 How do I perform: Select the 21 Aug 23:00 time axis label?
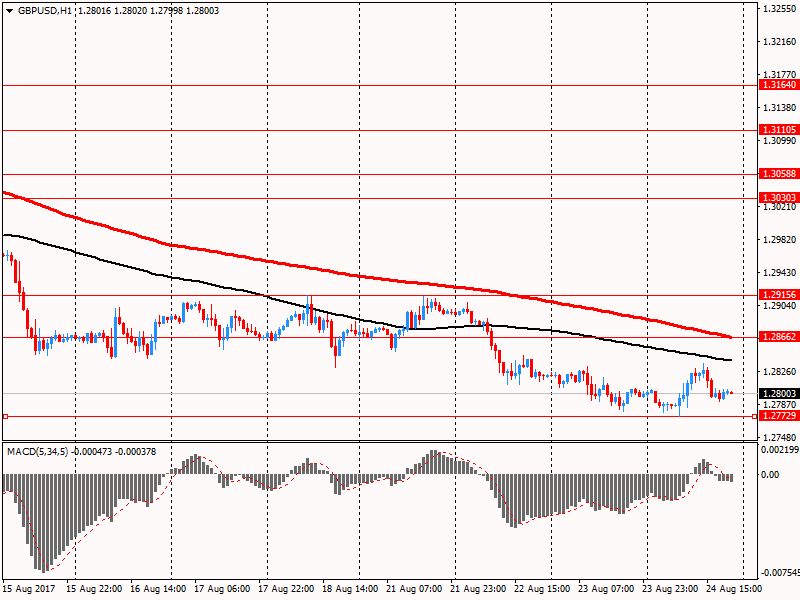click(x=478, y=589)
